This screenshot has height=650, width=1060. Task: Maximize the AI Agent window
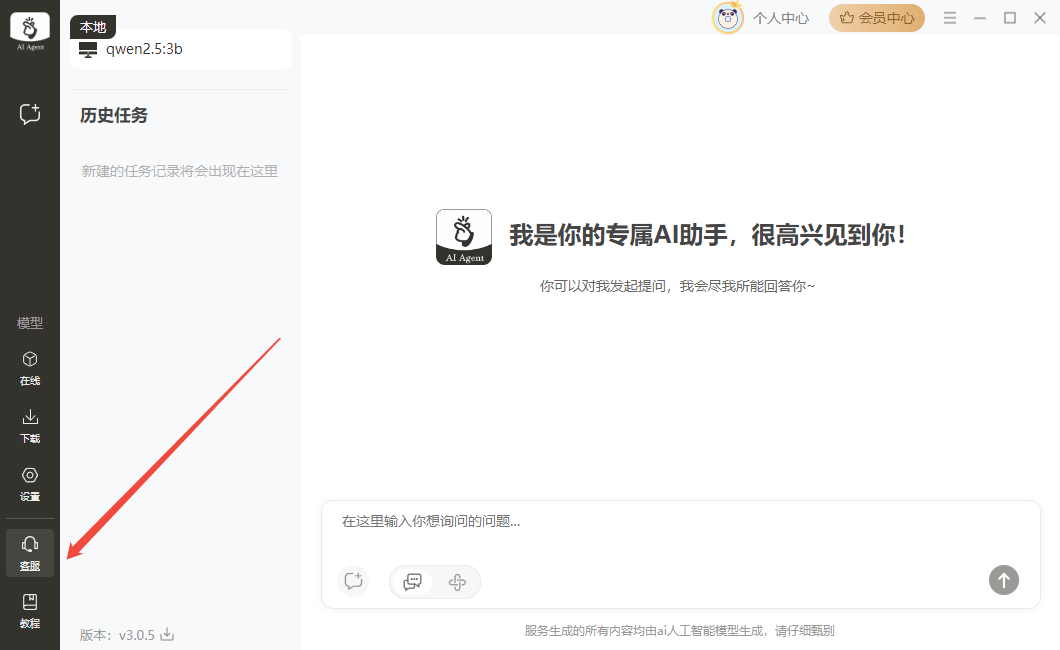[1010, 18]
